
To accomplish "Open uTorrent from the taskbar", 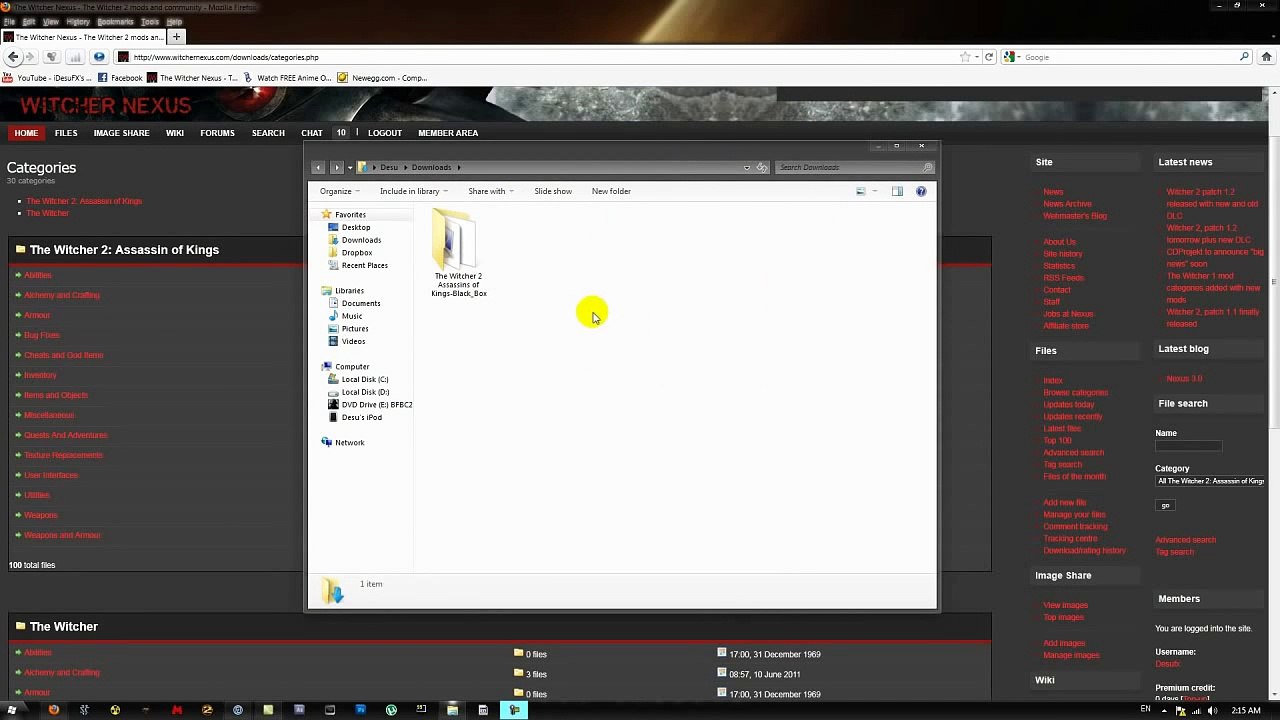I will click(x=391, y=710).
